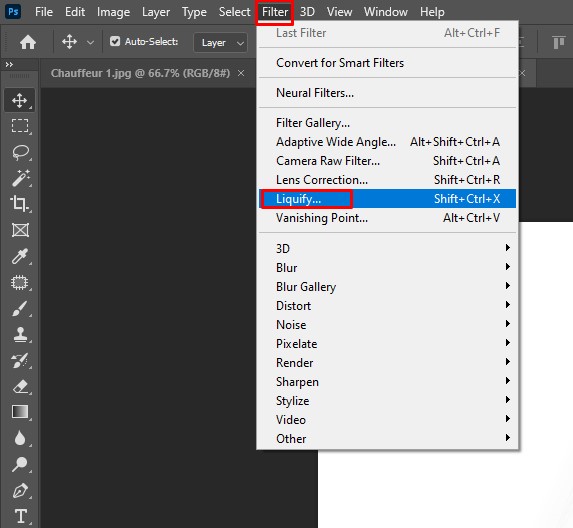Select the Spot Healing patch tool
The width and height of the screenshot is (573, 528).
coord(20,282)
